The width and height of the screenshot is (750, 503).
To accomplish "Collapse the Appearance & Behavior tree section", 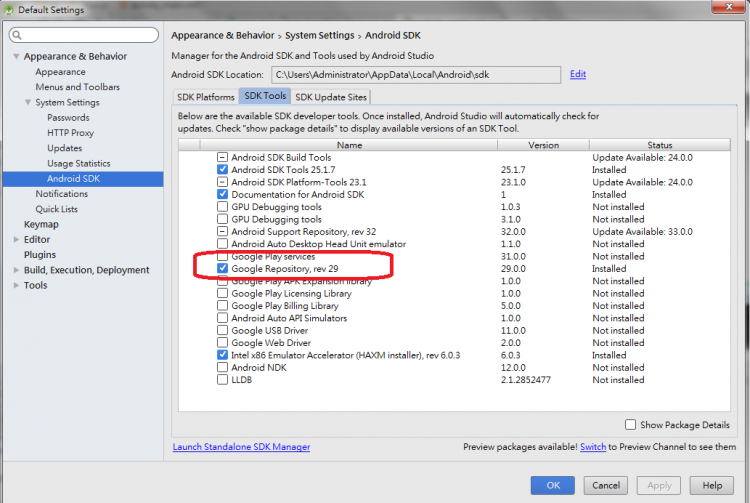I will pyautogui.click(x=15, y=57).
